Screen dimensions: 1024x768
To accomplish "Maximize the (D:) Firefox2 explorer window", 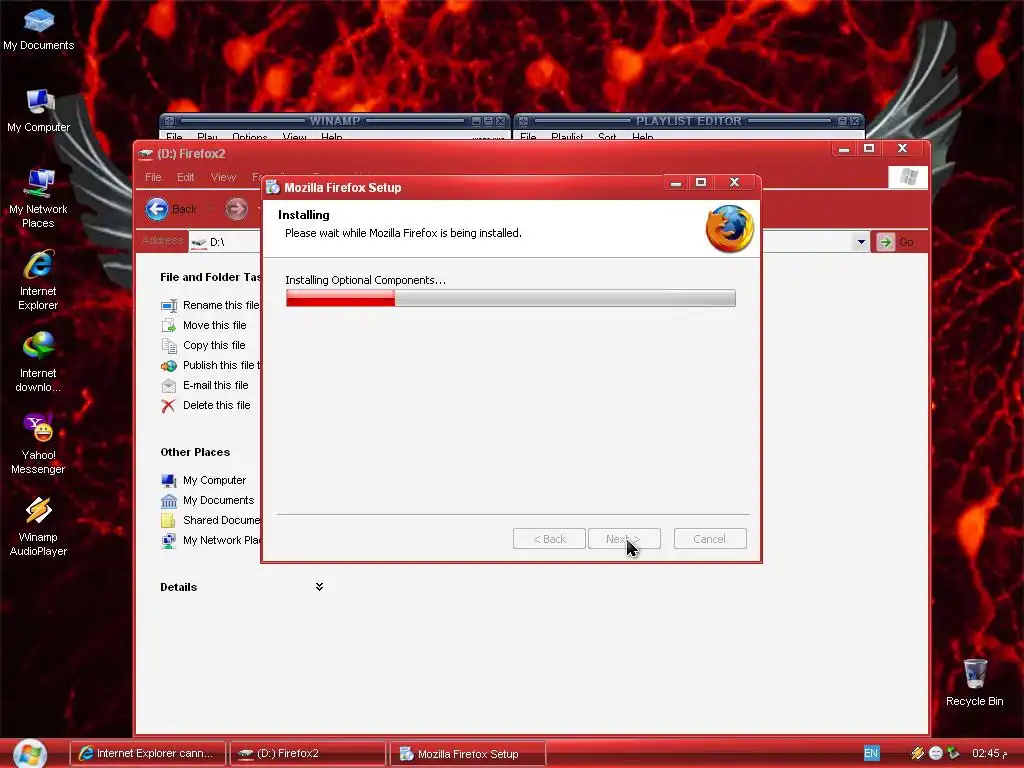I will [x=869, y=149].
